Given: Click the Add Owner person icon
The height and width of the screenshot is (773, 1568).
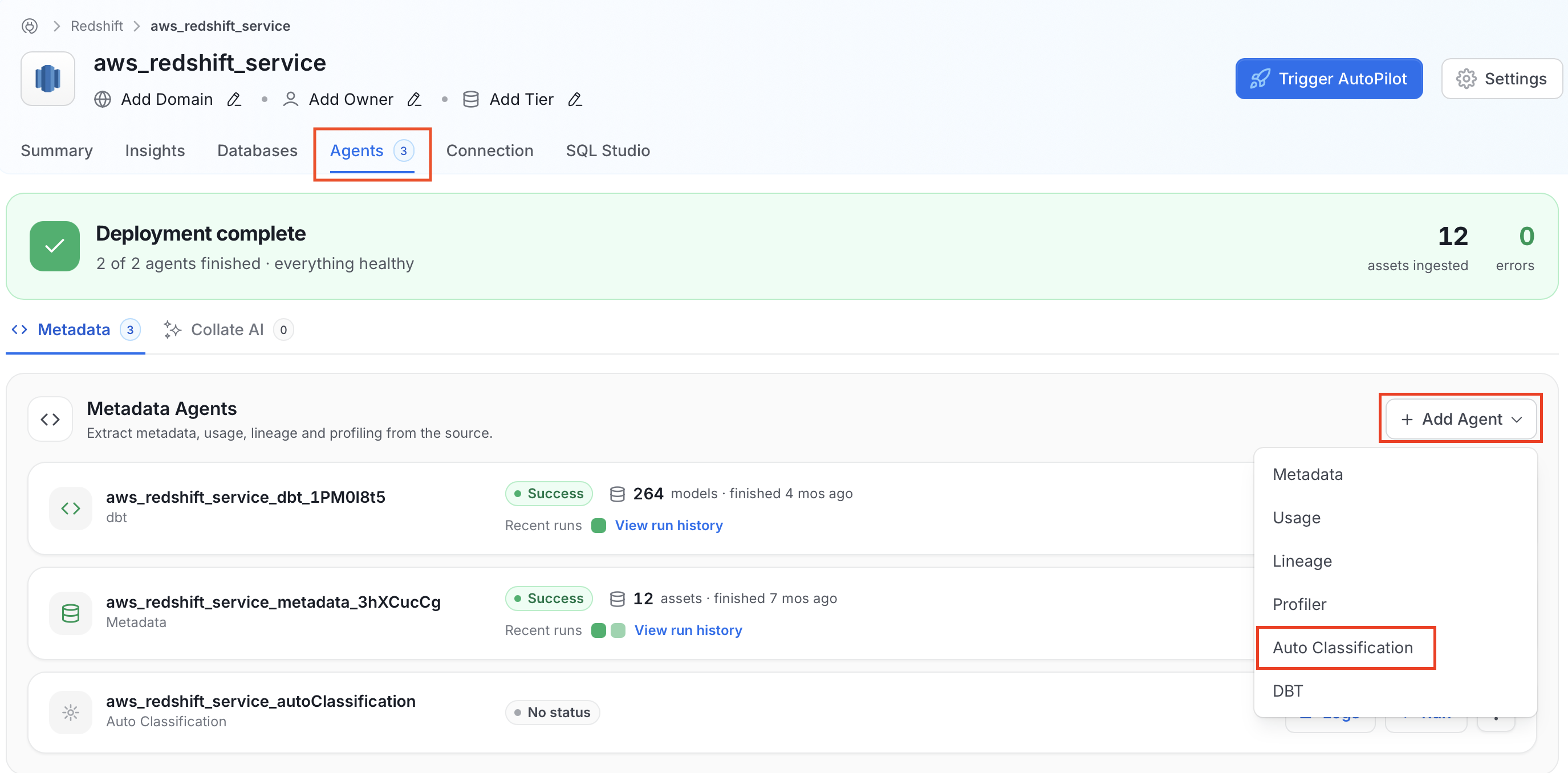Looking at the screenshot, I should [x=290, y=99].
